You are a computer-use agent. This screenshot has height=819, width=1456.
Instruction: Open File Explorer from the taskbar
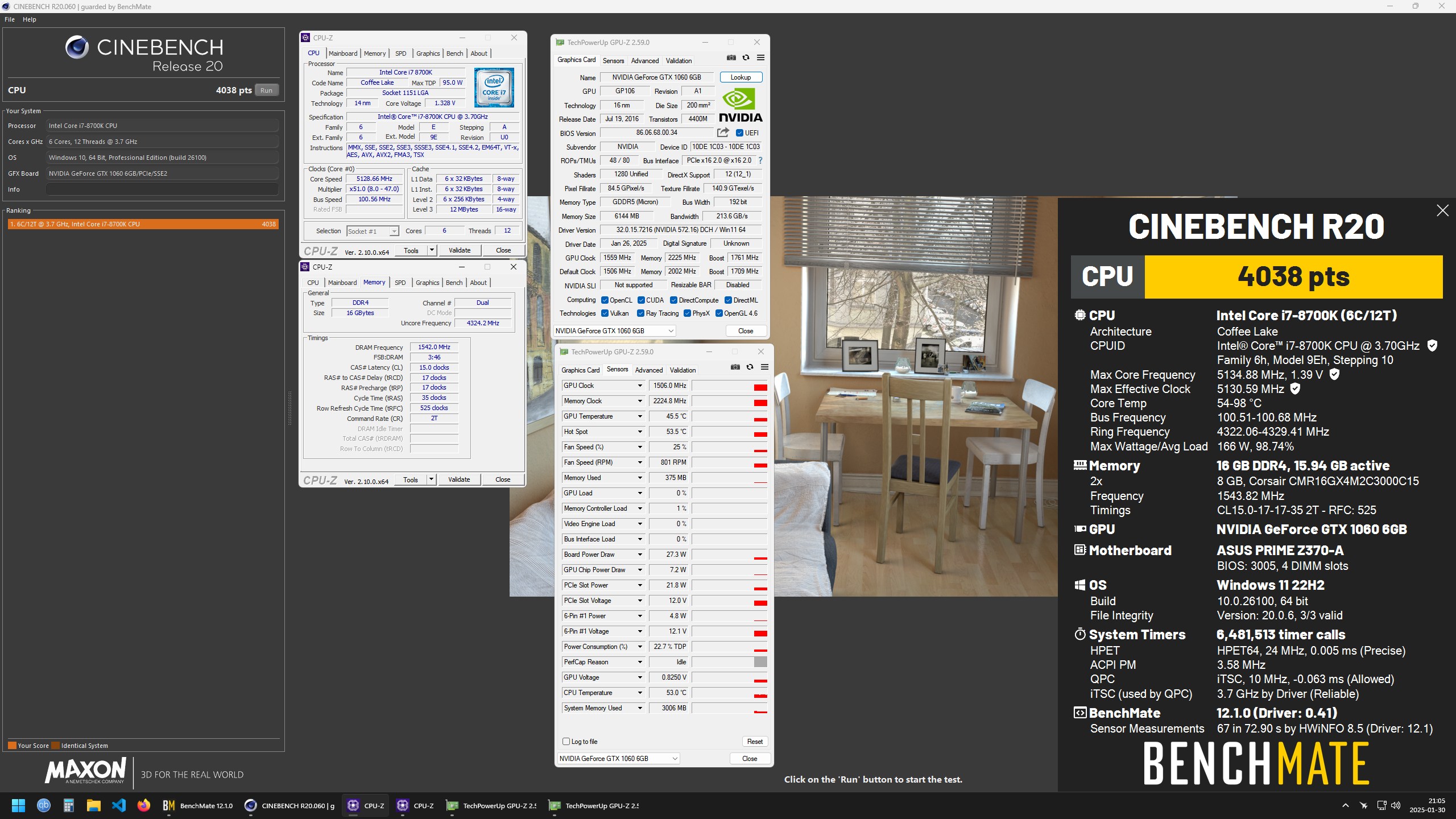[93, 805]
